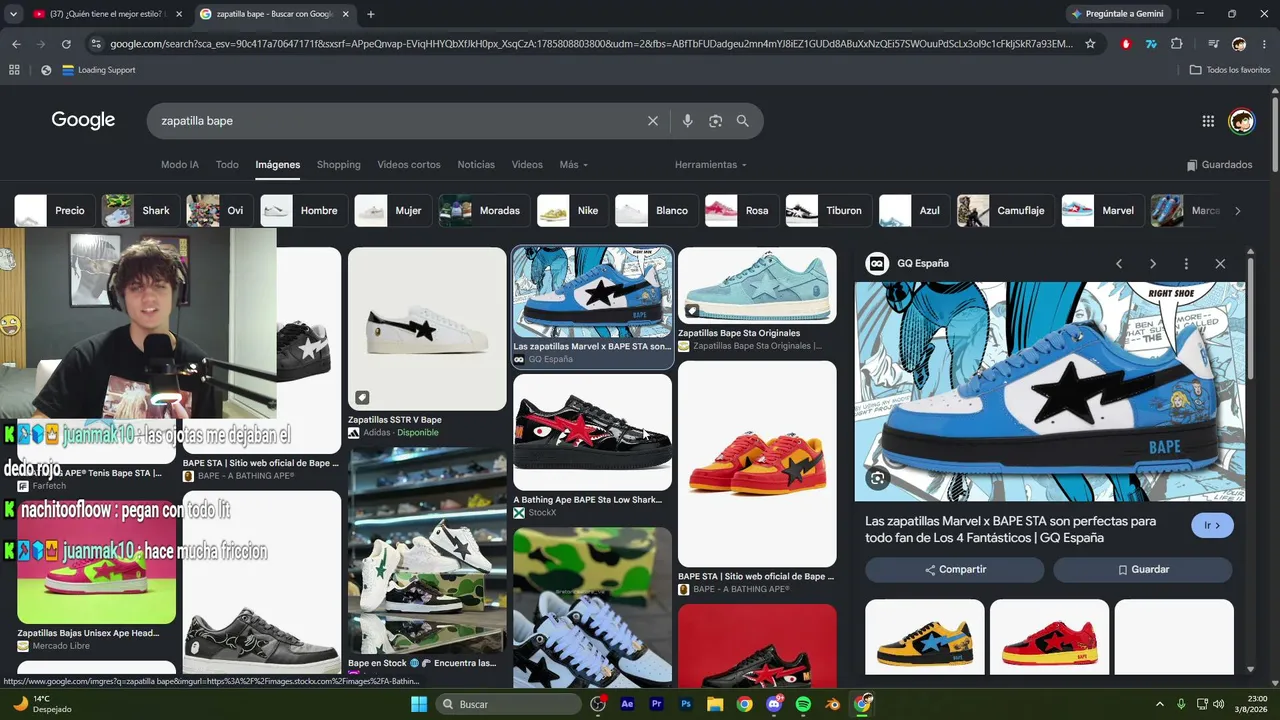The width and height of the screenshot is (1280, 720).
Task: Open the red and orange Bape Sta thumbnail
Action: tap(757, 464)
